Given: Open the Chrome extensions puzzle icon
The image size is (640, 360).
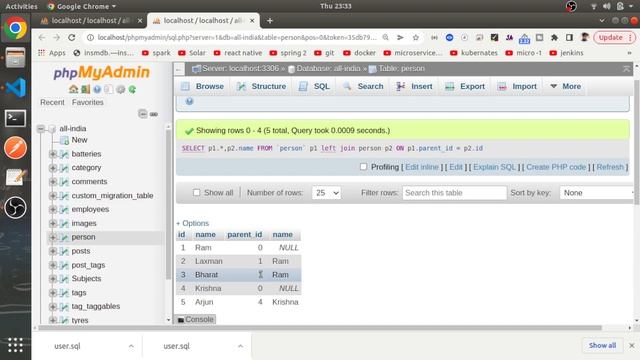Looking at the screenshot, I should (x=554, y=38).
